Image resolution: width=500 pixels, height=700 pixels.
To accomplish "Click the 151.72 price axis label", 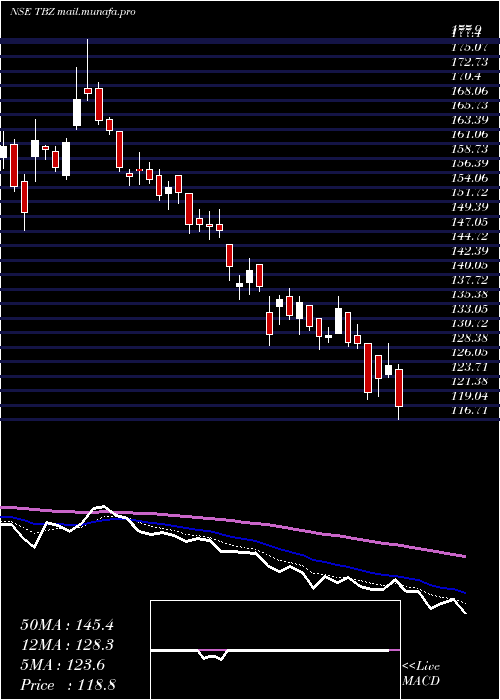I will click(x=470, y=192).
